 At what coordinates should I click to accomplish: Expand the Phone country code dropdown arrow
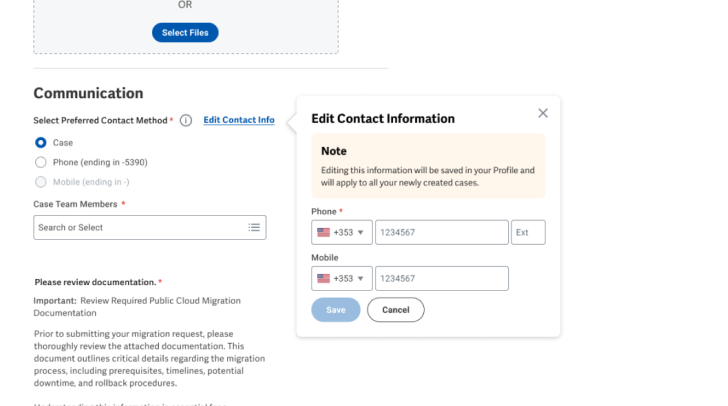[360, 233]
